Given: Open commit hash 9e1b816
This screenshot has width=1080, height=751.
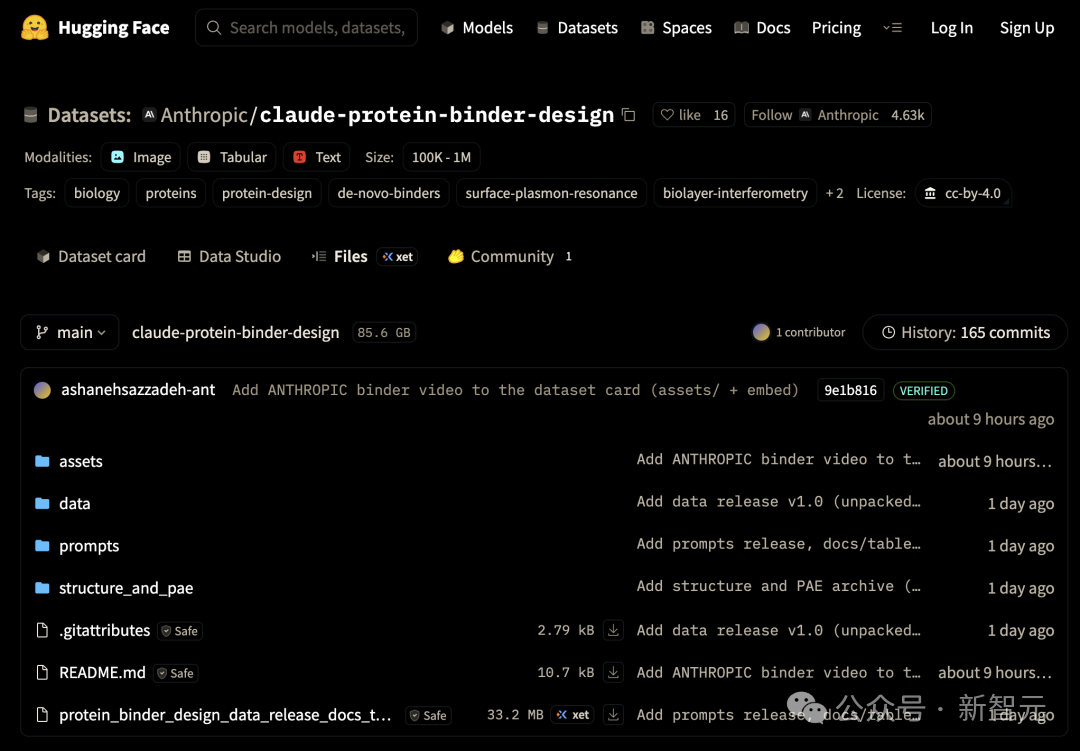Looking at the screenshot, I should 850,390.
